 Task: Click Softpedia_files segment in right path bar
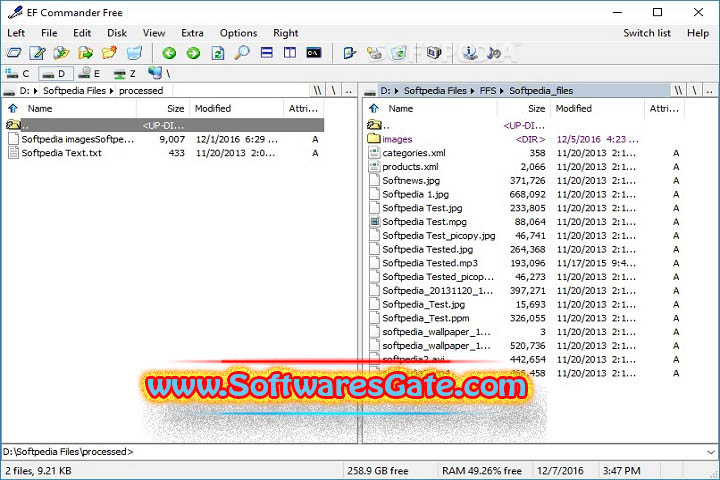(541, 90)
